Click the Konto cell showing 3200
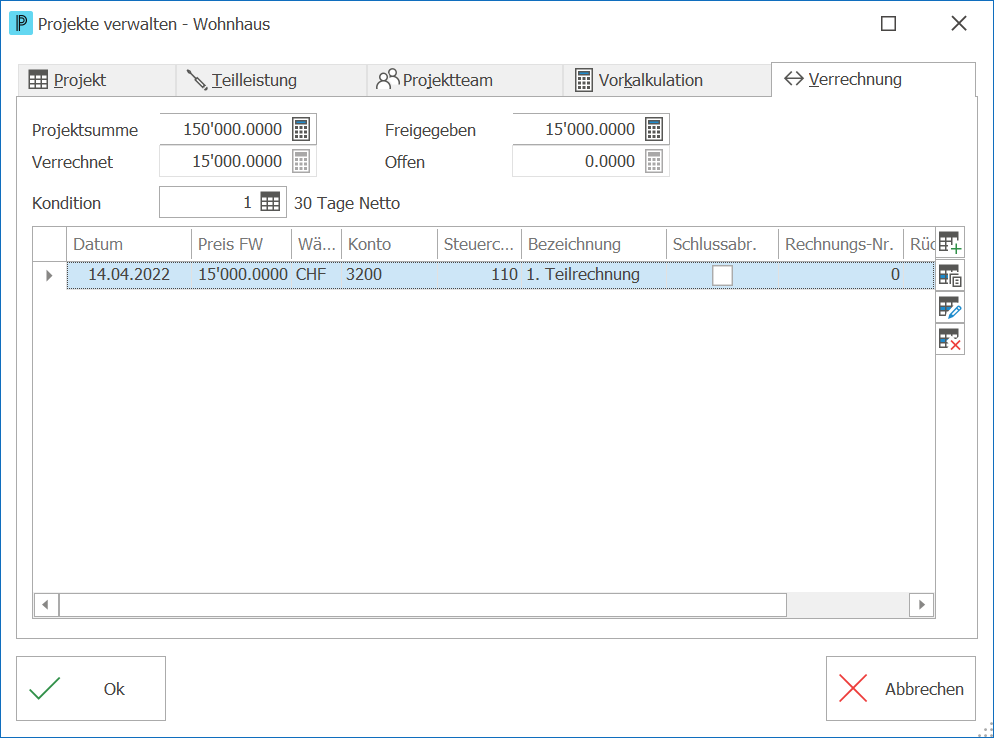 pos(389,275)
